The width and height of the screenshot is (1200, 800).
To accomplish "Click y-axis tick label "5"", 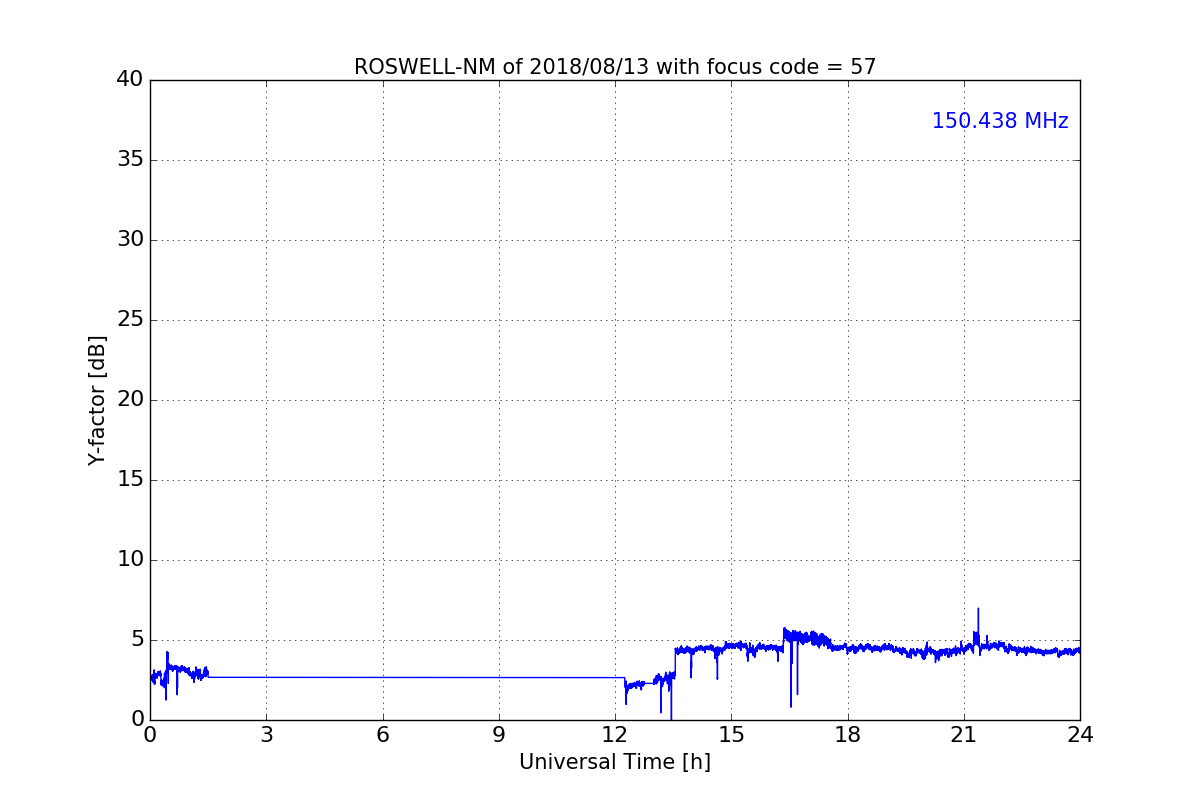I will pos(137,640).
